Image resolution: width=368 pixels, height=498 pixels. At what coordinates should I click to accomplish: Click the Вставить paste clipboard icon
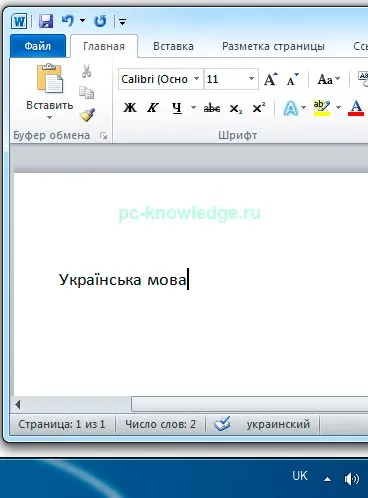pos(50,79)
